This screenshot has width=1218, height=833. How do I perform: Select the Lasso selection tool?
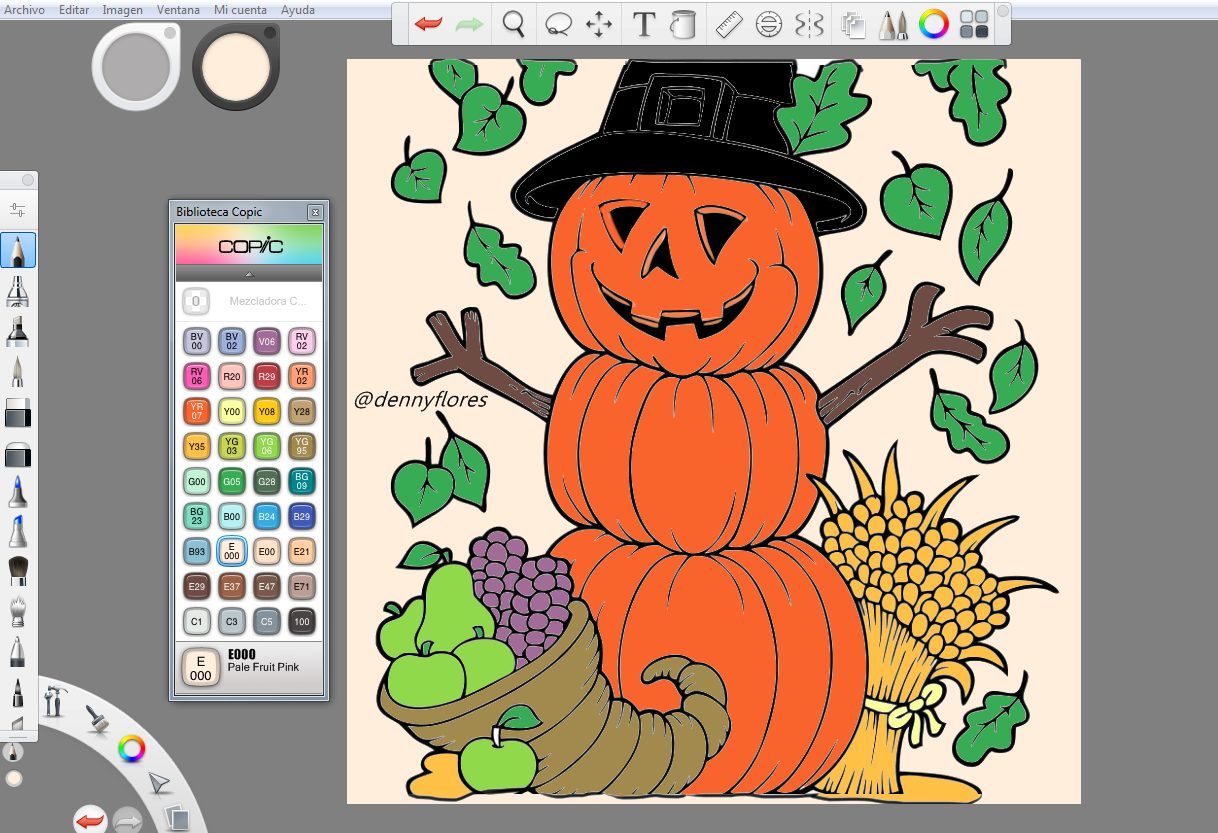point(557,24)
